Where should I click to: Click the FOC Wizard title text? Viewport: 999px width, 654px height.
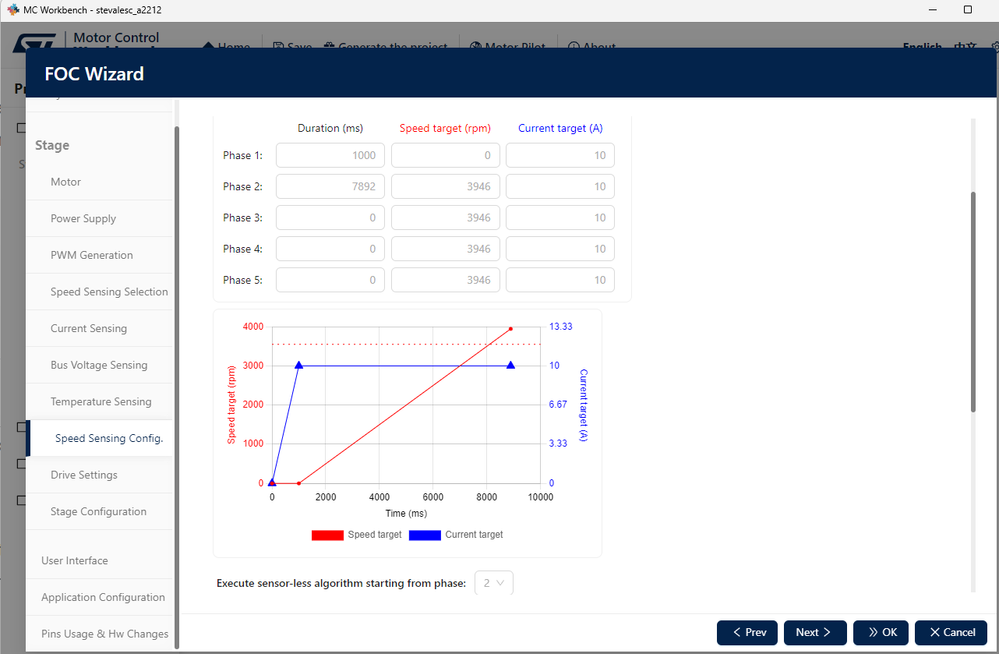point(94,74)
